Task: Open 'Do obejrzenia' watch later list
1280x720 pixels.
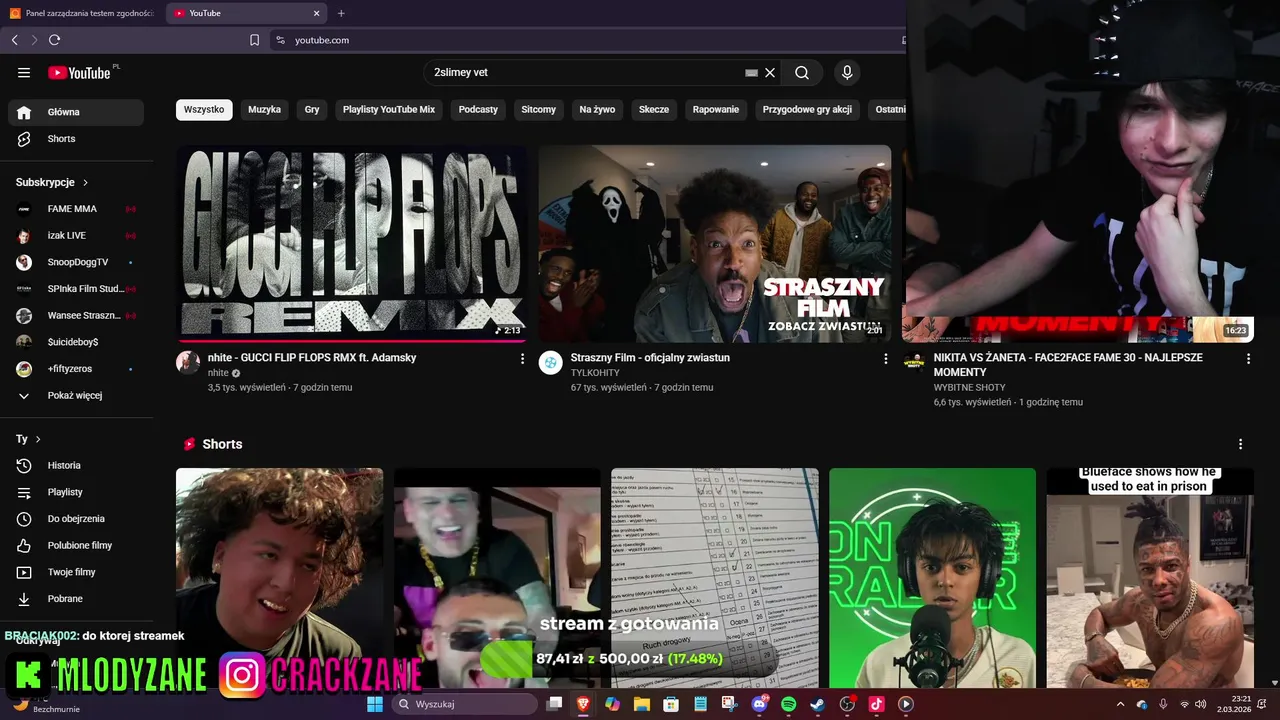Action: click(76, 519)
